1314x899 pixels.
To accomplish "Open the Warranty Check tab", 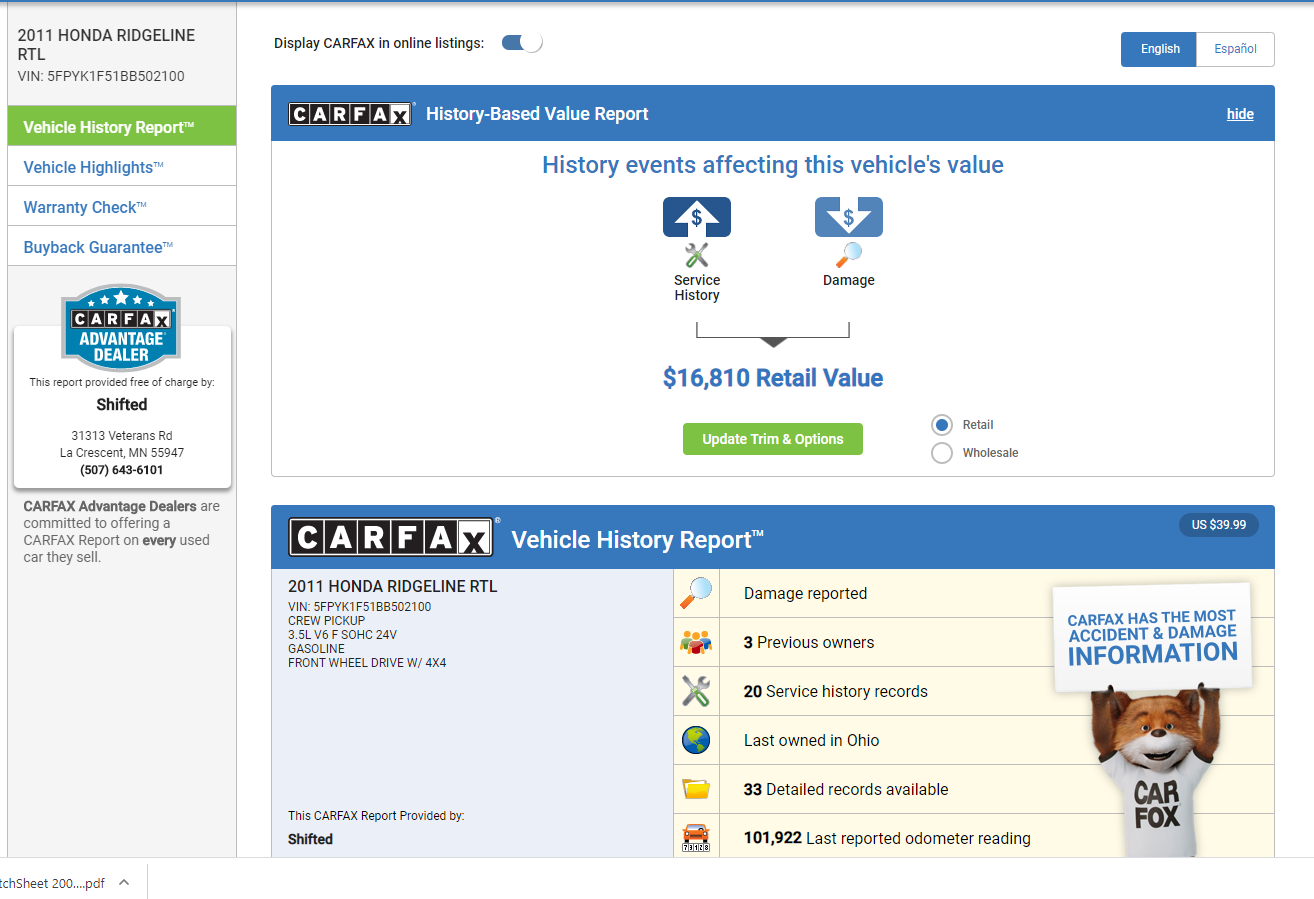I will click(x=122, y=207).
